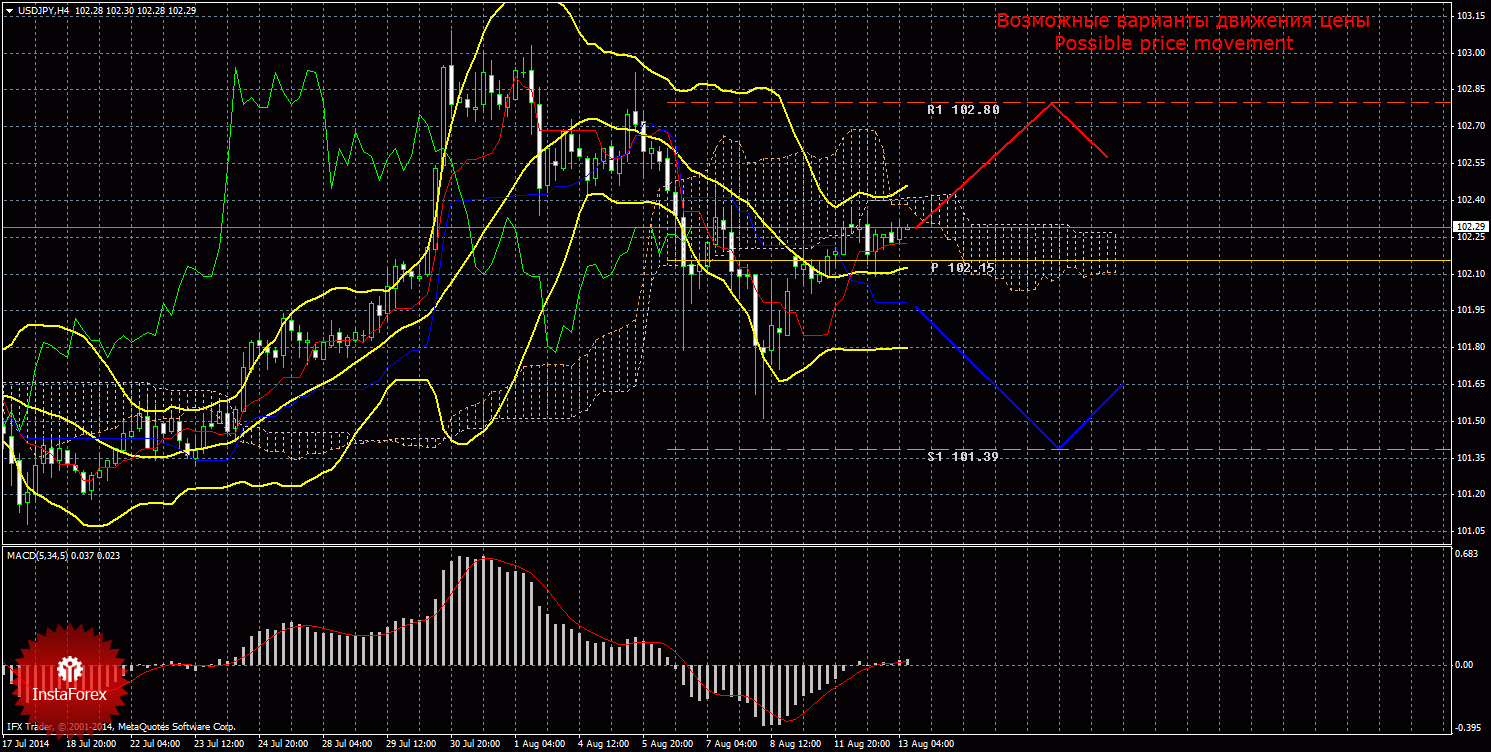Click the 102.55 price axis value
1491x752 pixels.
coord(1469,163)
